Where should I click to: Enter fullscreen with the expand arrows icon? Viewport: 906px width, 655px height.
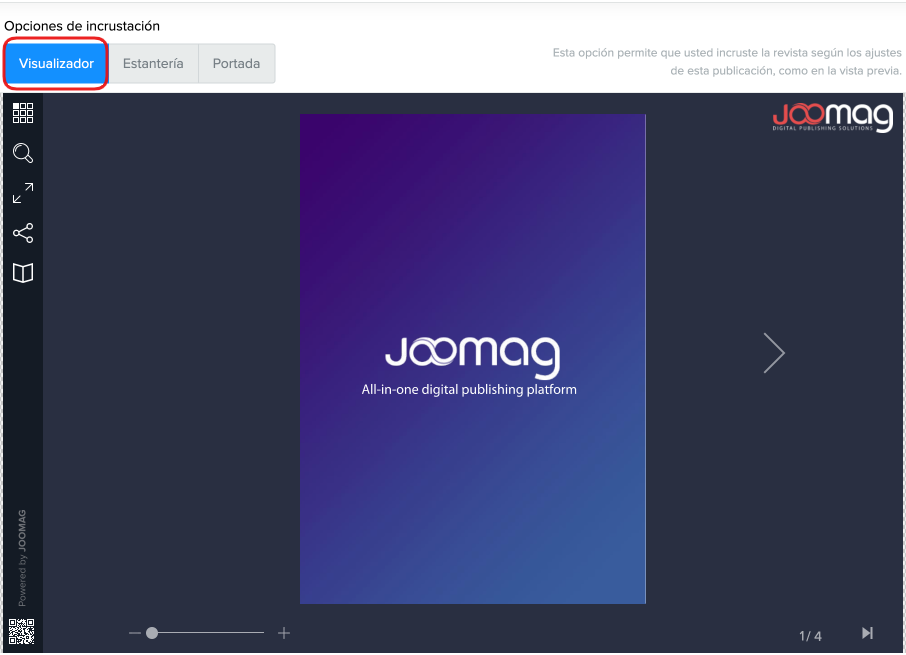click(23, 193)
